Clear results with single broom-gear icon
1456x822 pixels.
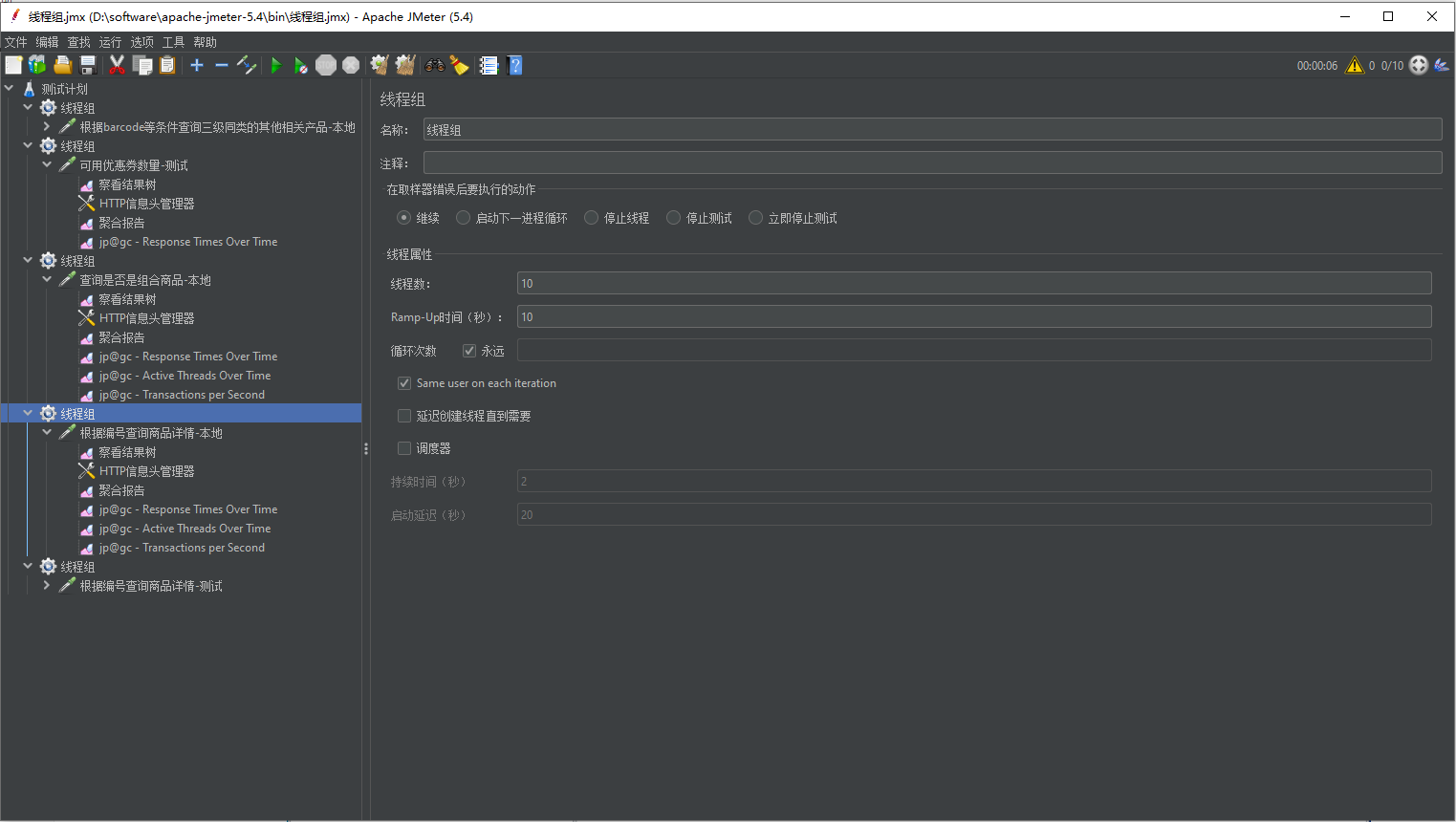pyautogui.click(x=380, y=65)
